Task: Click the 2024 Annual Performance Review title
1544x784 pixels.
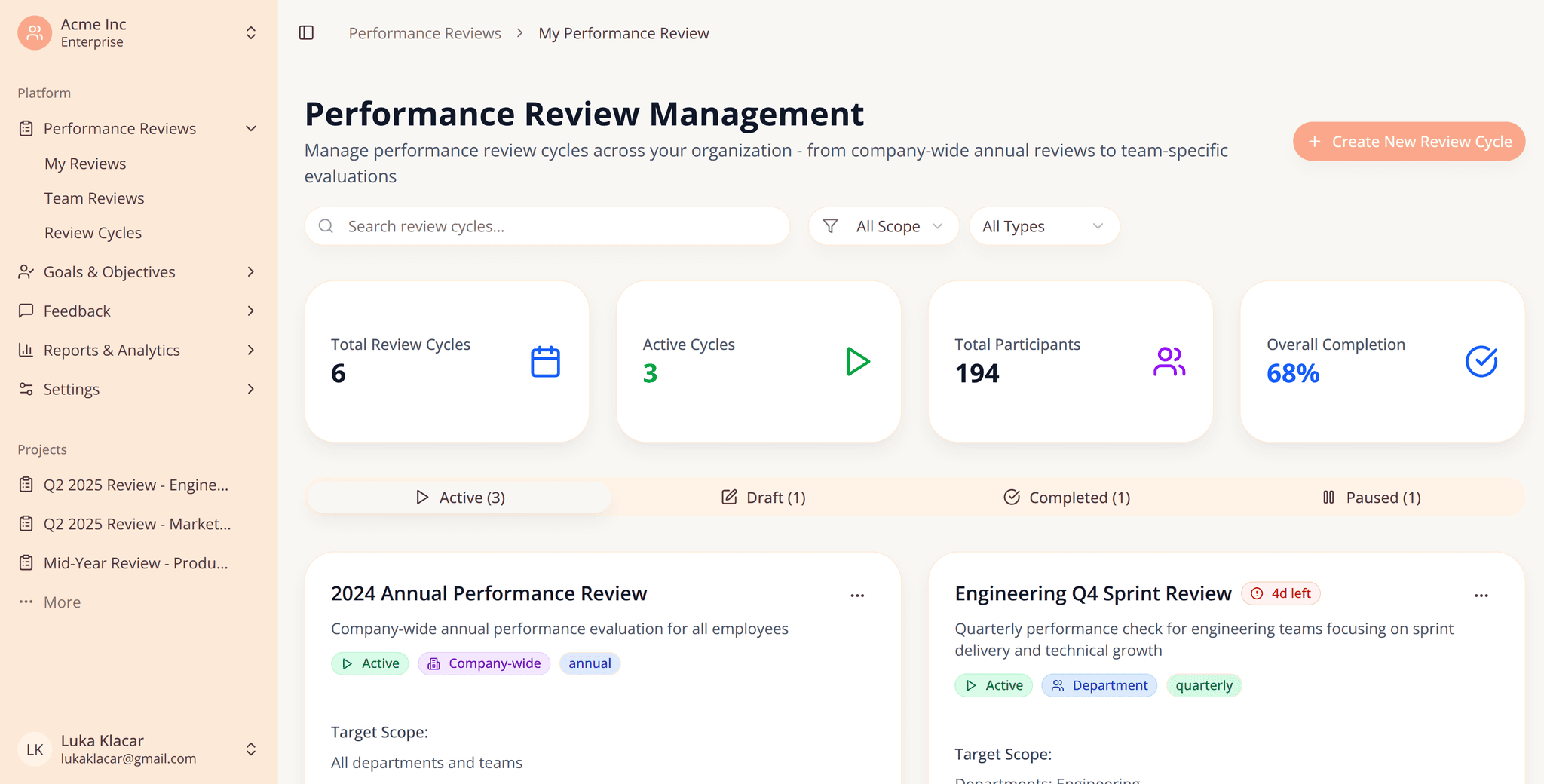Action: point(489,593)
